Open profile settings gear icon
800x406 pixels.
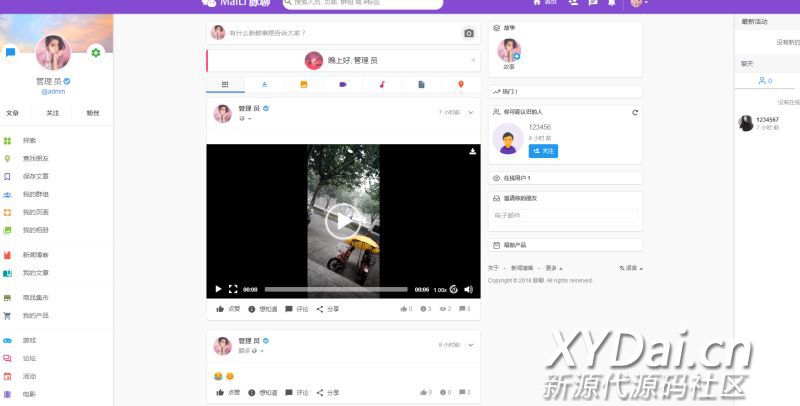(95, 53)
